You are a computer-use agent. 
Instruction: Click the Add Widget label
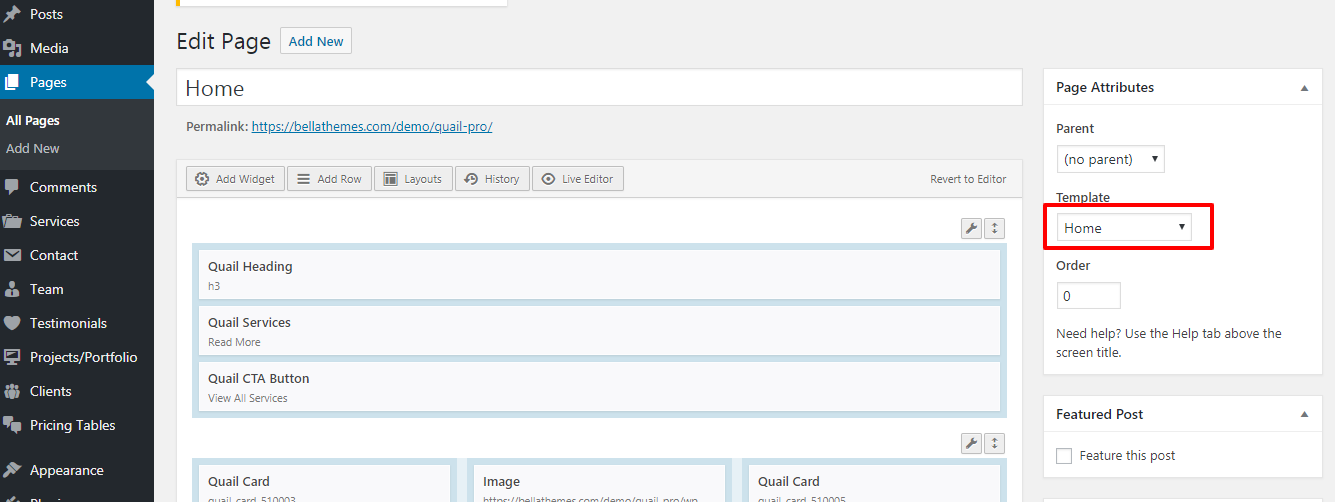click(245, 179)
